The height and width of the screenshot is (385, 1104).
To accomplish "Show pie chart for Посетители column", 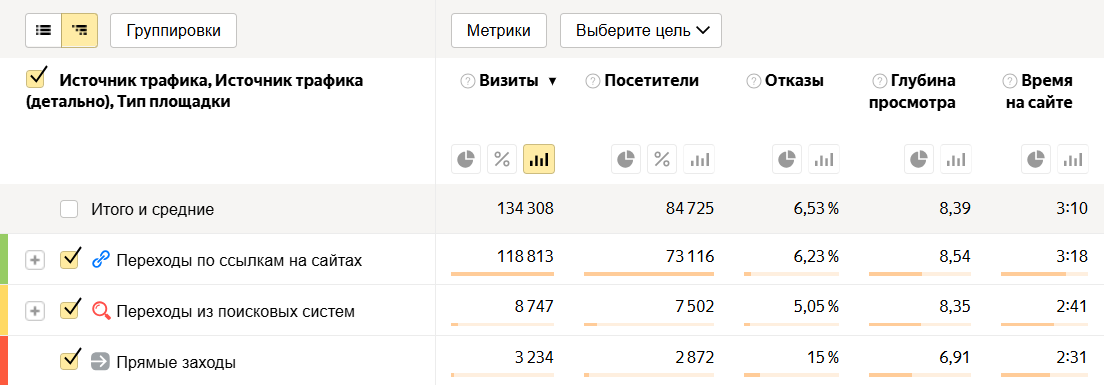I will coord(626,159).
